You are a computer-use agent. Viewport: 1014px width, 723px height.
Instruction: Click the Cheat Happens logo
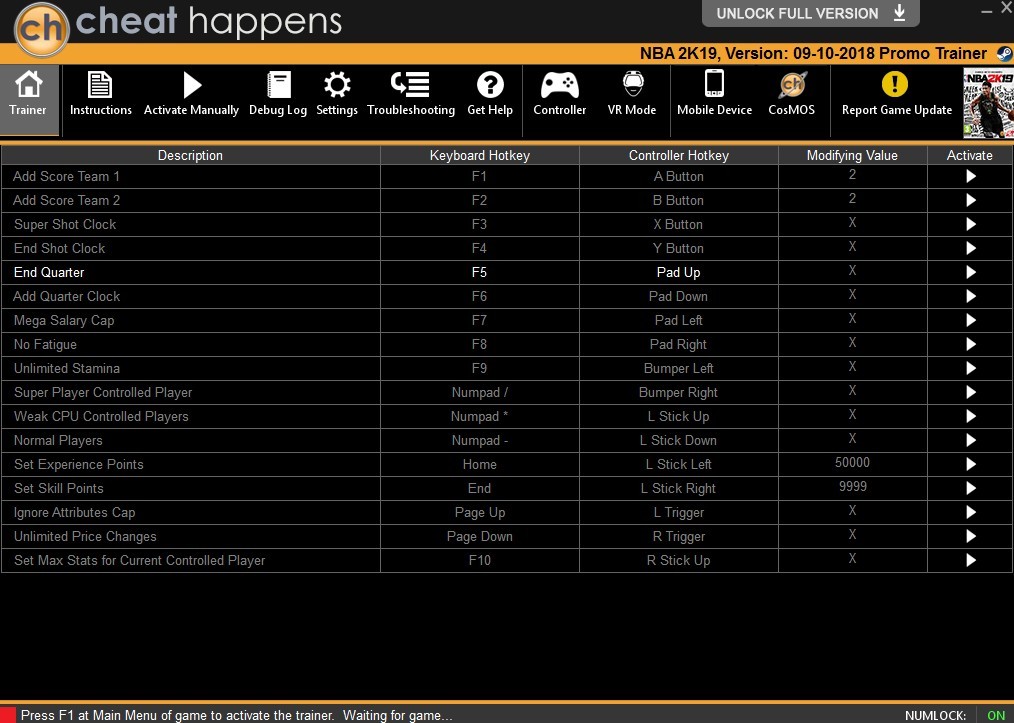(x=41, y=28)
